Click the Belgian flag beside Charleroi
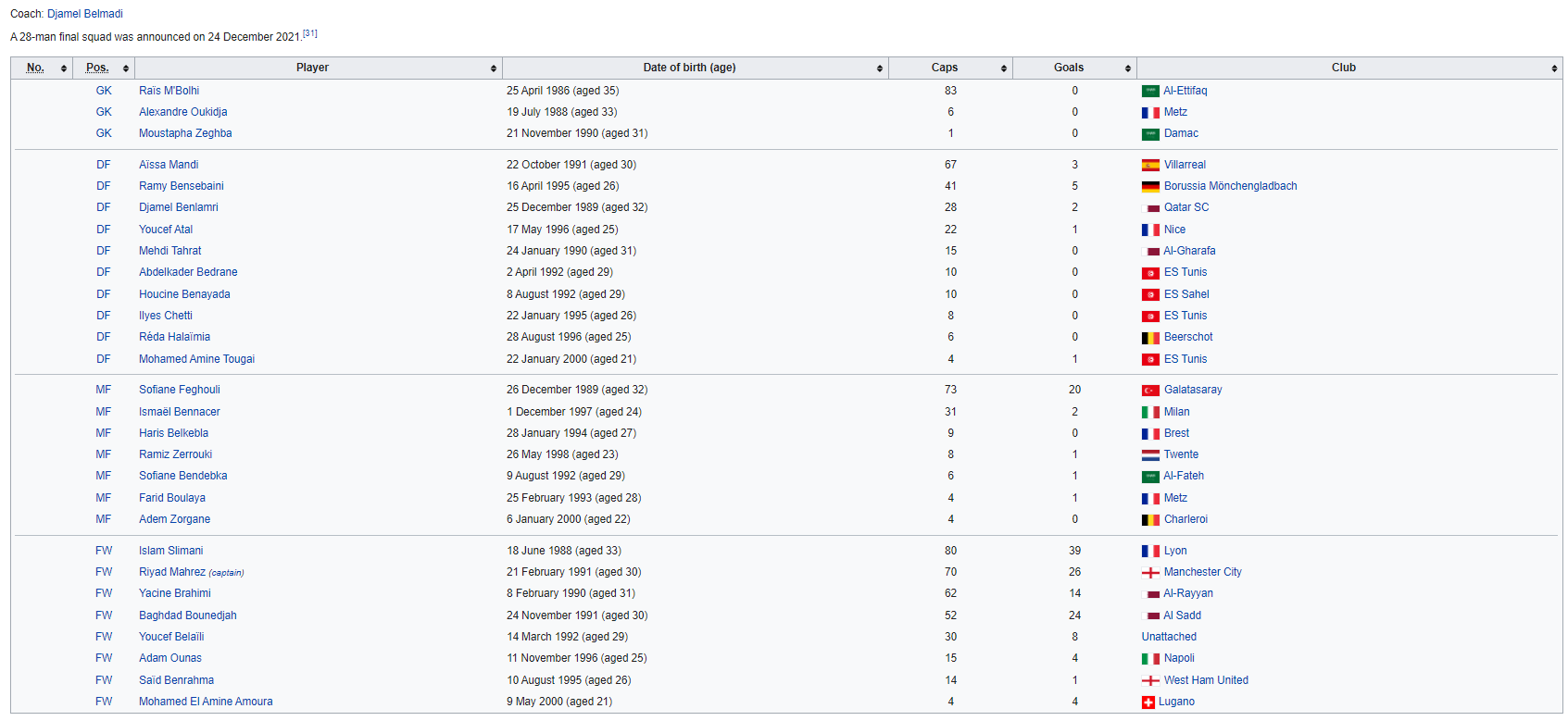Screen dimensions: 1568x721 point(1150,520)
